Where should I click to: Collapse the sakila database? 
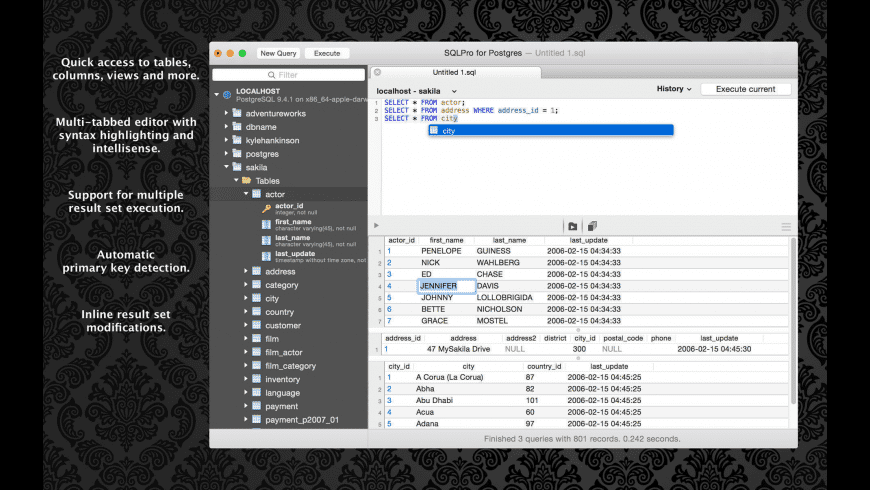click(x=226, y=166)
